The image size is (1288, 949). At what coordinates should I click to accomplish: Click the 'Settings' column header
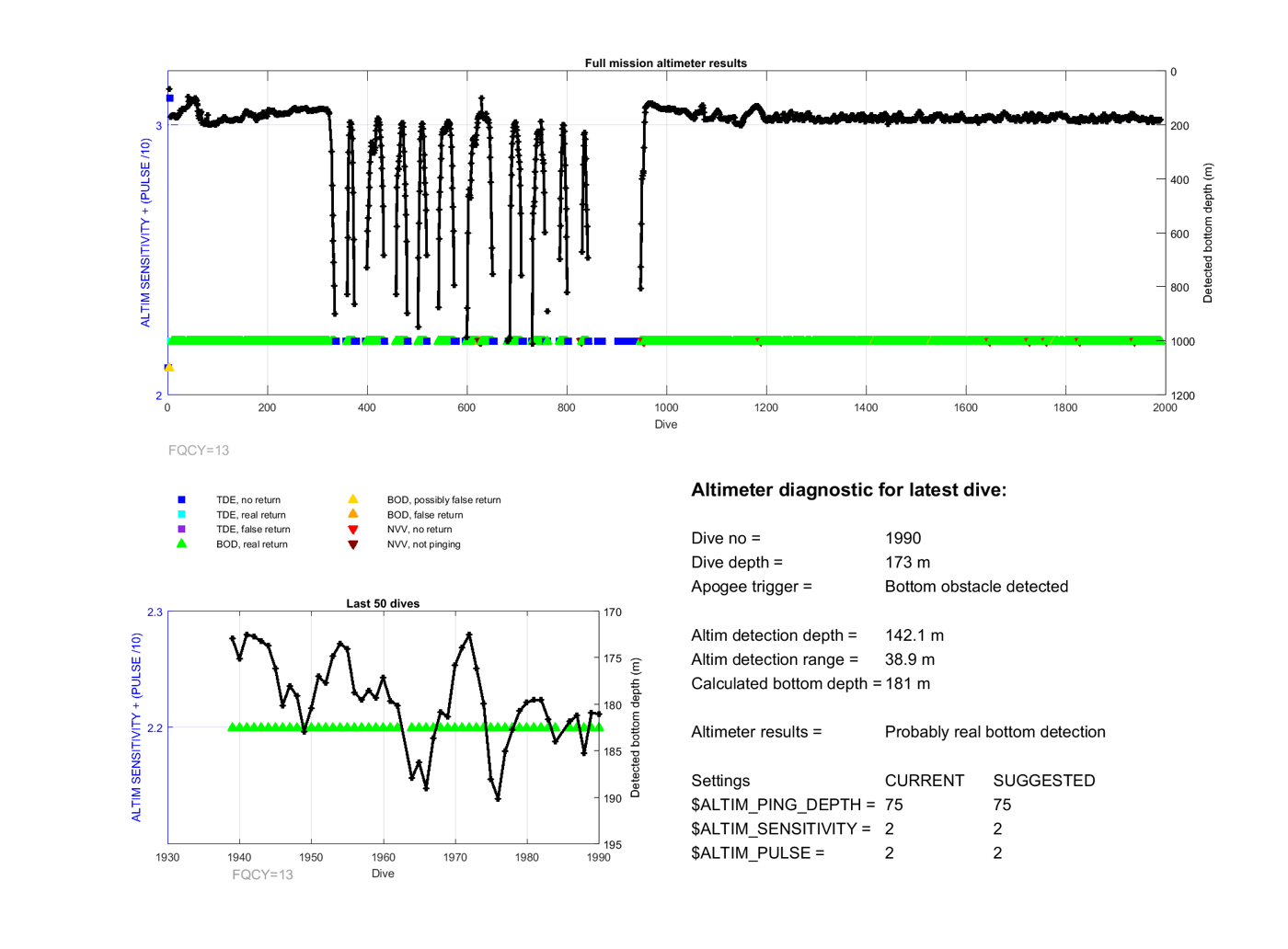pyautogui.click(x=720, y=781)
